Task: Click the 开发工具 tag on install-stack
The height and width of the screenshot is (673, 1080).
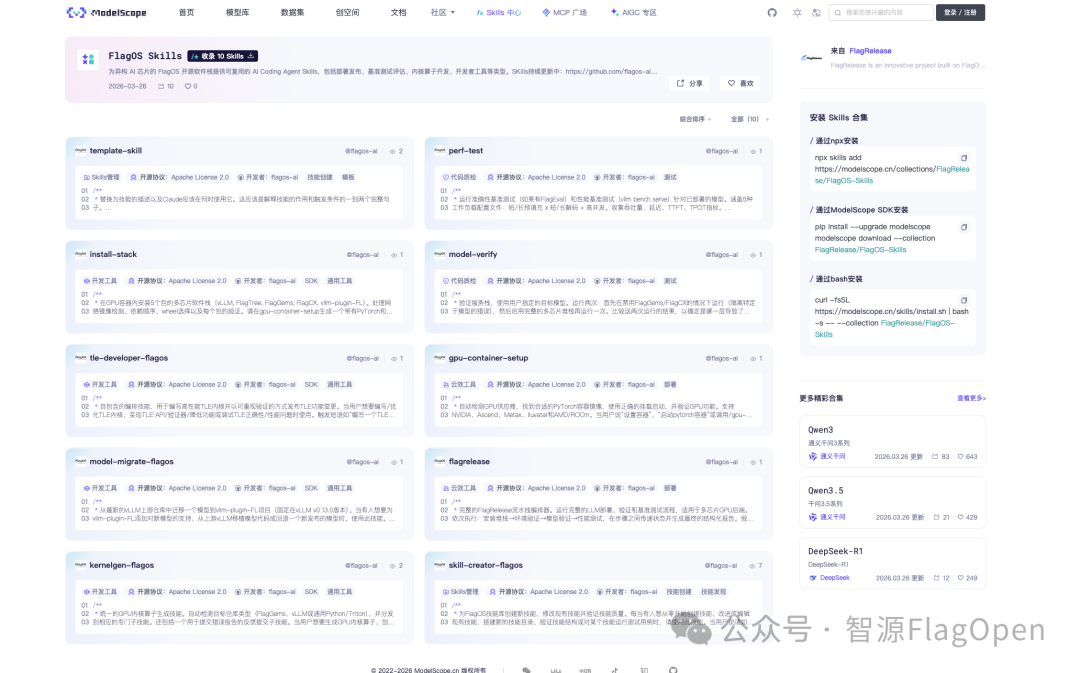Action: pyautogui.click(x=100, y=281)
